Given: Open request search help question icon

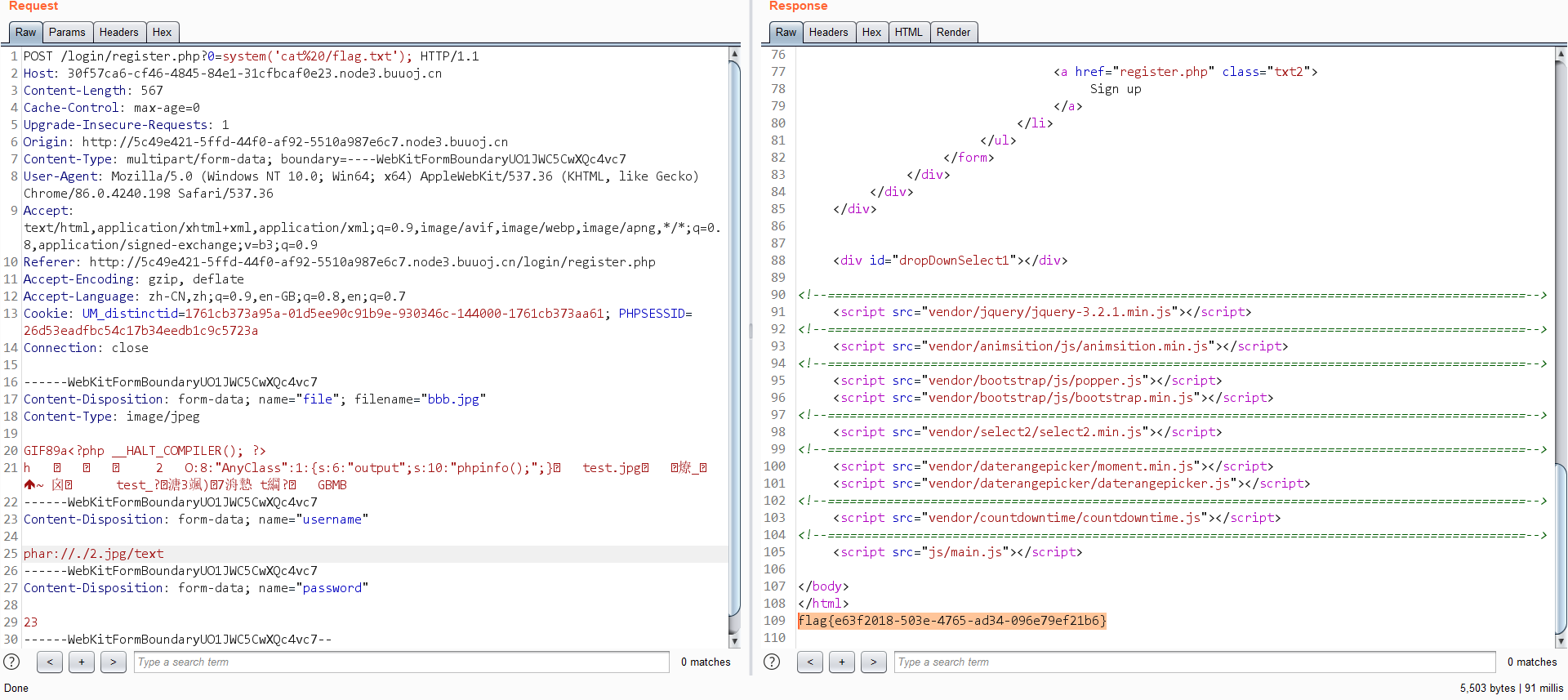Looking at the screenshot, I should point(11,662).
